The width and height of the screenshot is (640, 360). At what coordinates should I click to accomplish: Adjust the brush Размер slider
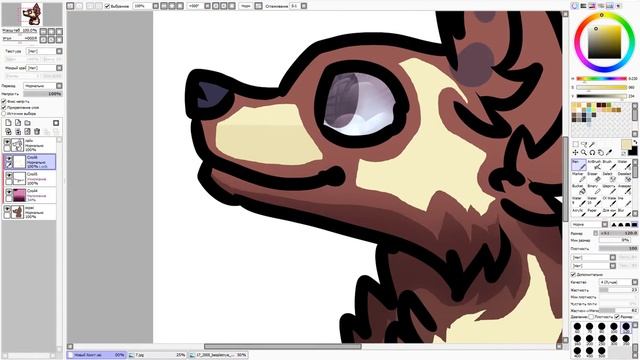click(619, 233)
